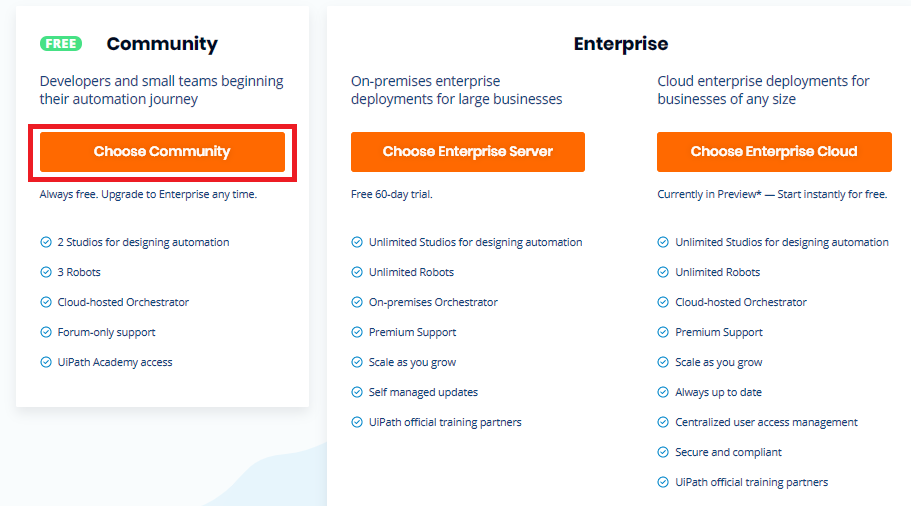
Task: Click the green FREE badge
Action: [x=61, y=44]
